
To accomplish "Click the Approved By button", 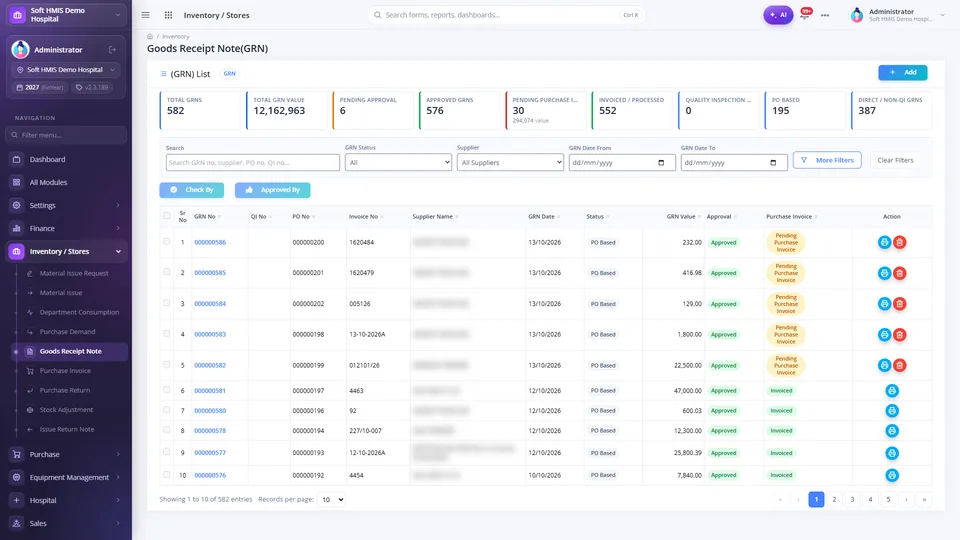I will tap(272, 190).
